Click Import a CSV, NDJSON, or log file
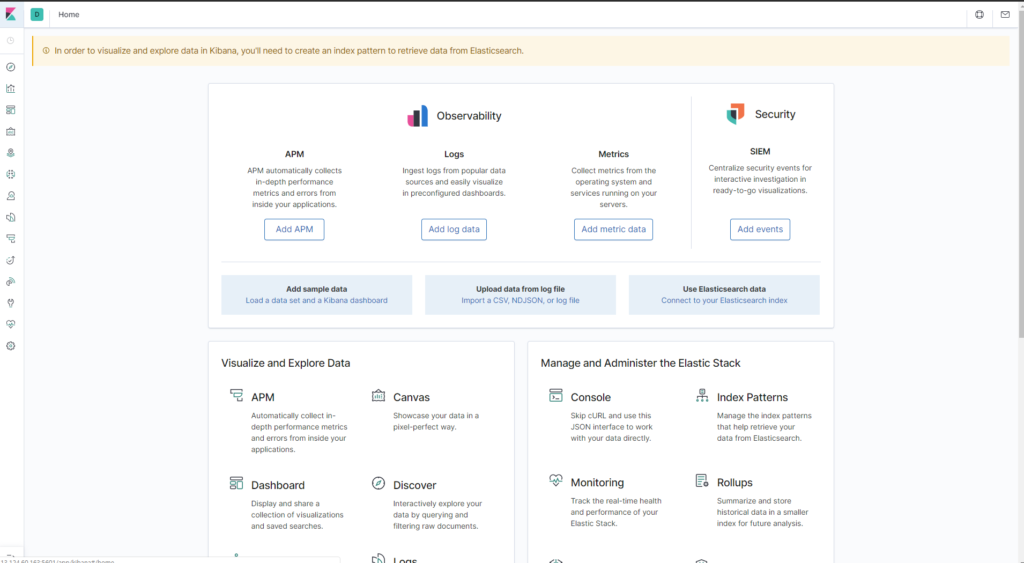1024x563 pixels. point(520,300)
